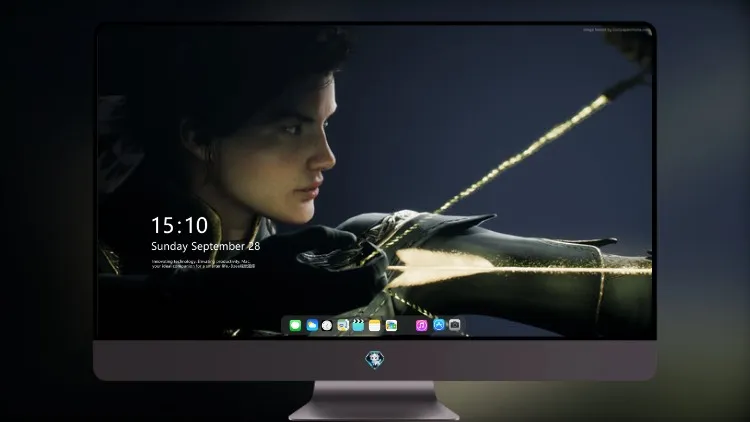Open the Clock app in the dock
The image size is (750, 422).
point(327,325)
